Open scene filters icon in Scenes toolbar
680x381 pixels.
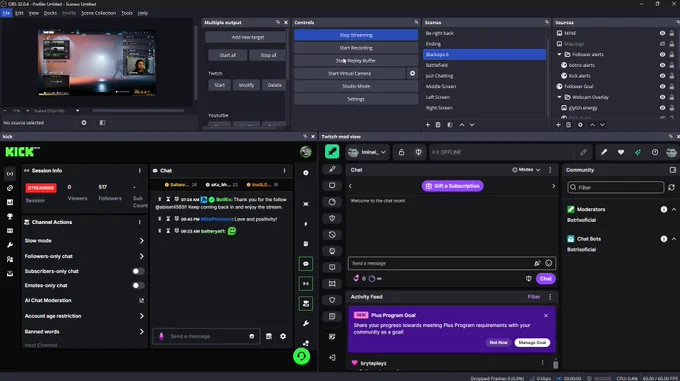(450, 125)
